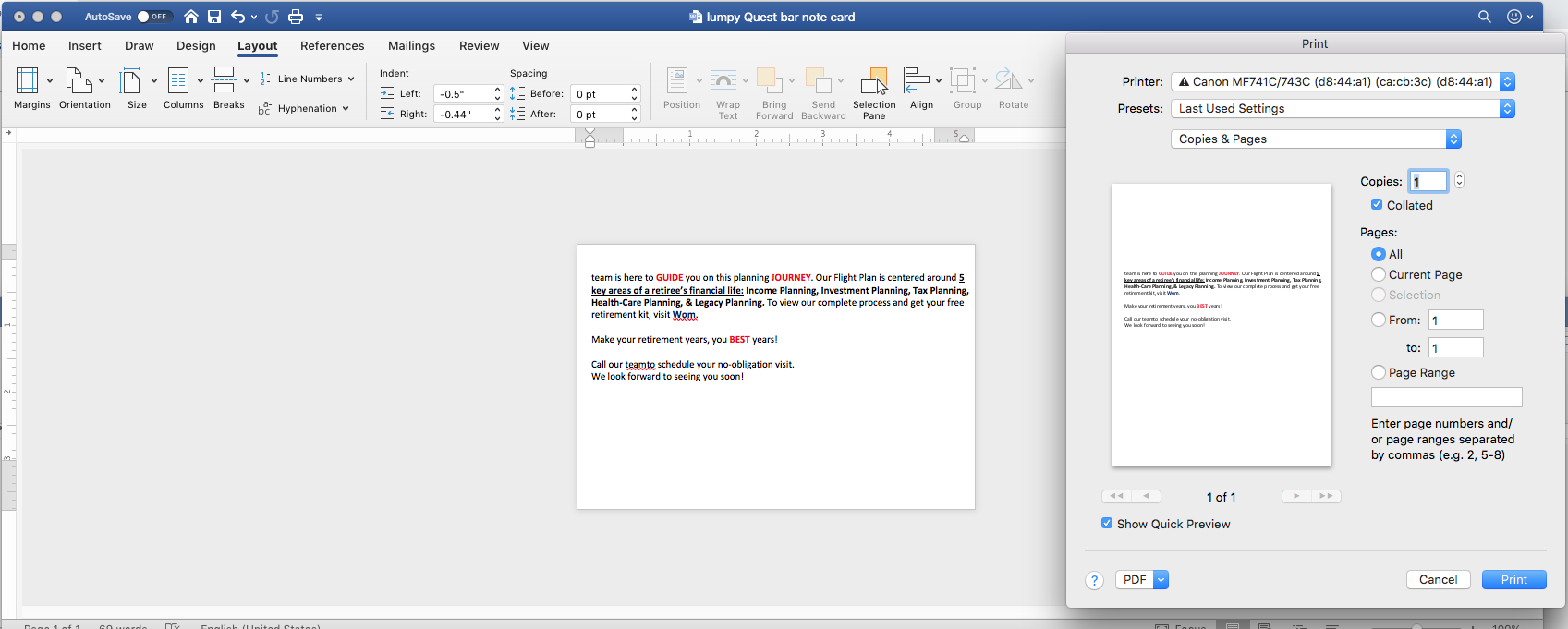The height and width of the screenshot is (629, 1568).
Task: Open the Breaks icon menu
Action: (225, 81)
